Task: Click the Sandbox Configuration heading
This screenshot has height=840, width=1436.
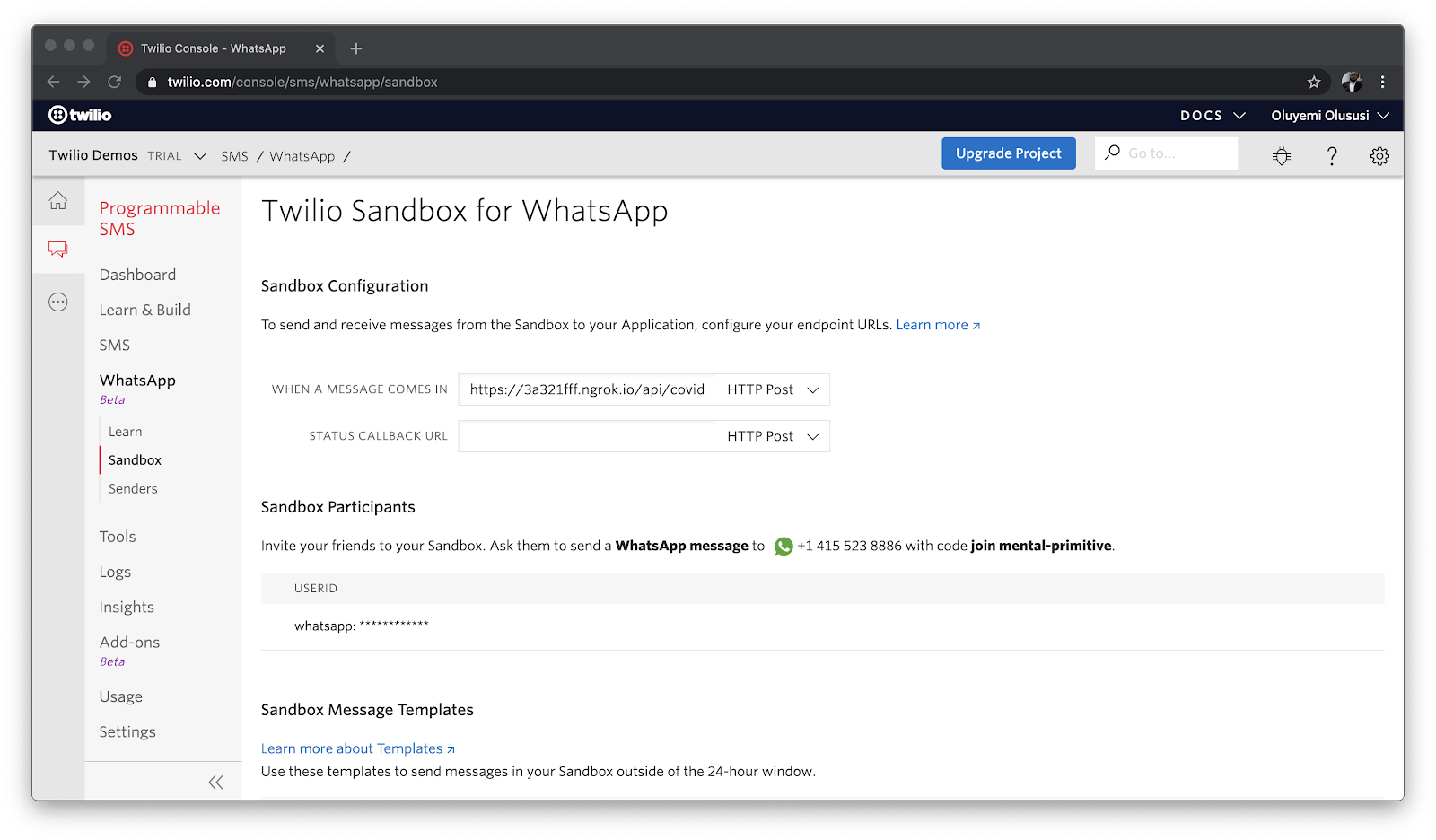Action: (x=345, y=286)
